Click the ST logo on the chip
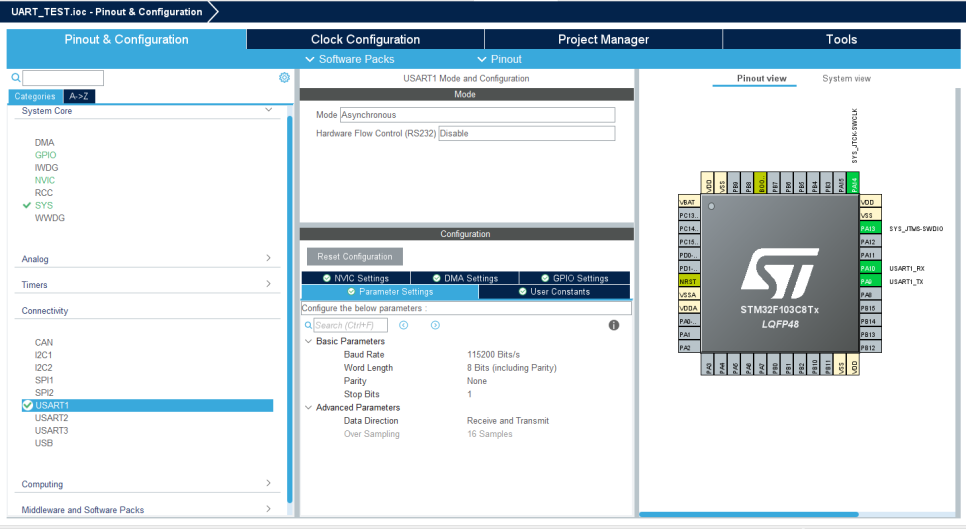Screen dimensions: 966x529 tap(779, 273)
